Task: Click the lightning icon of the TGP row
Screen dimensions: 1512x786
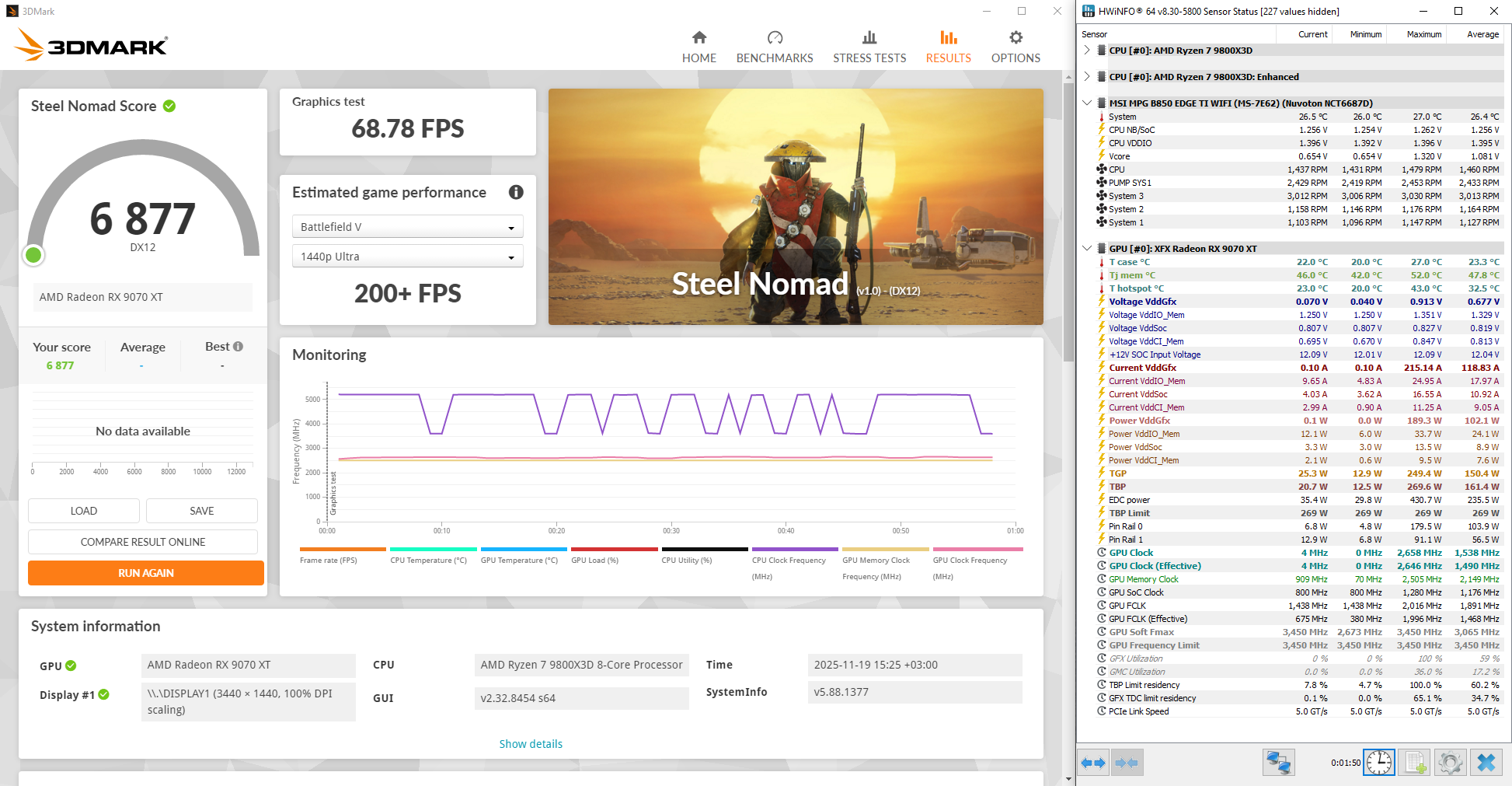Action: [1102, 473]
